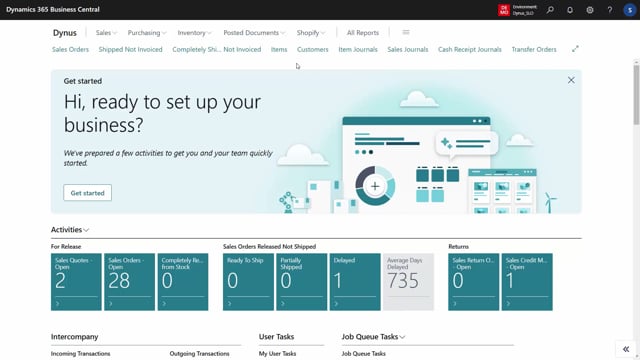Screen dimensions: 640x360
Task: Open Delayed tile arrow
Action: point(336,304)
